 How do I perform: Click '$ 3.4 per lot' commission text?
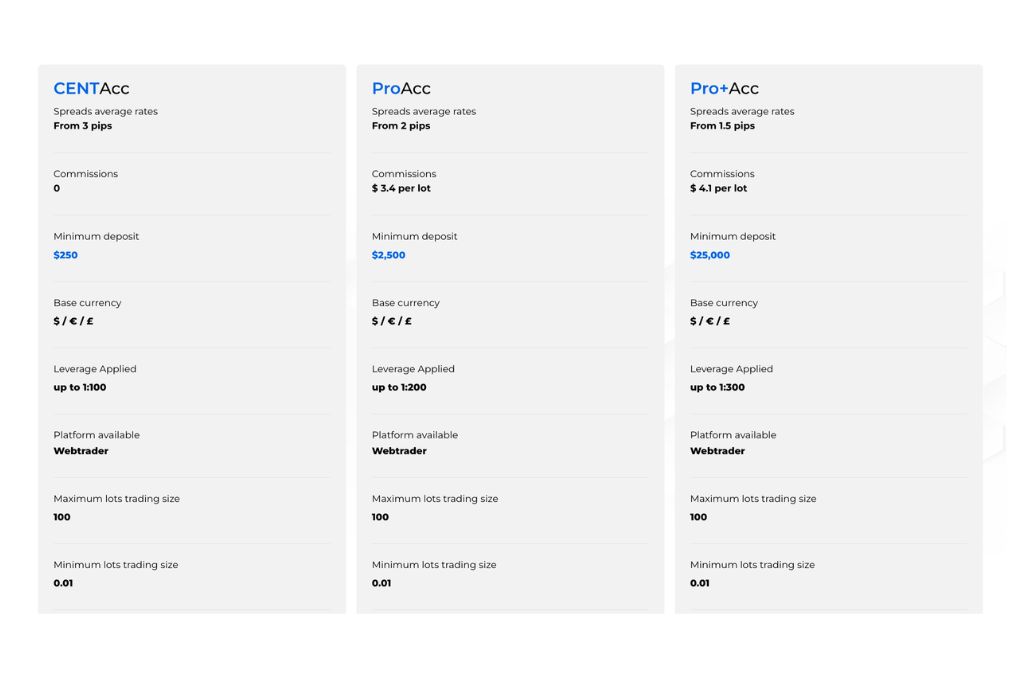click(x=401, y=189)
